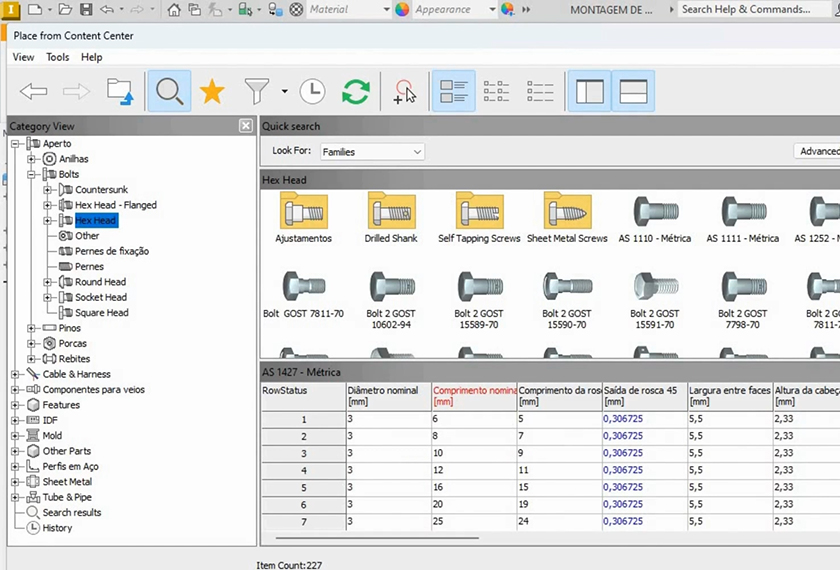Open the Help menu

[92, 57]
